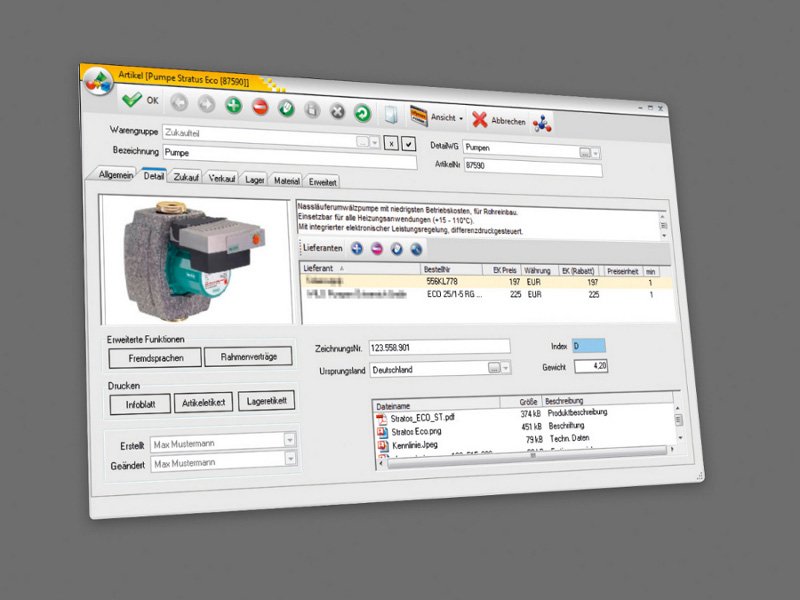Delete the article with red minus icon
Image resolution: width=800 pixels, height=600 pixels.
pyautogui.click(x=260, y=107)
